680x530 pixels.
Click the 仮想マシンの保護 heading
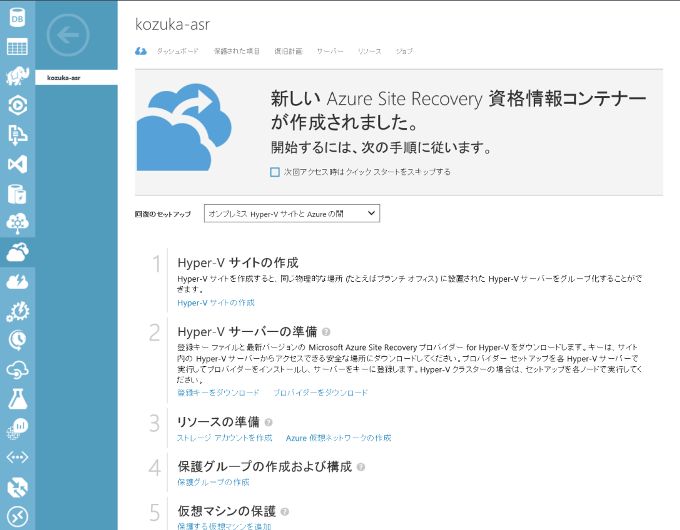tap(227, 511)
